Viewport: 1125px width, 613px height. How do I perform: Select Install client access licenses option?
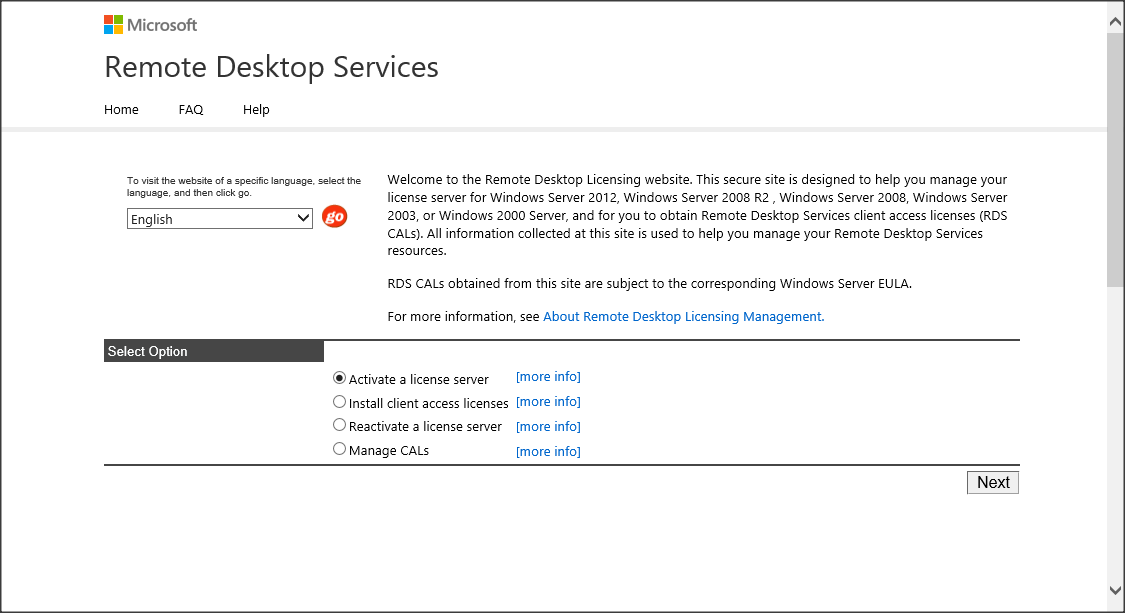click(339, 402)
